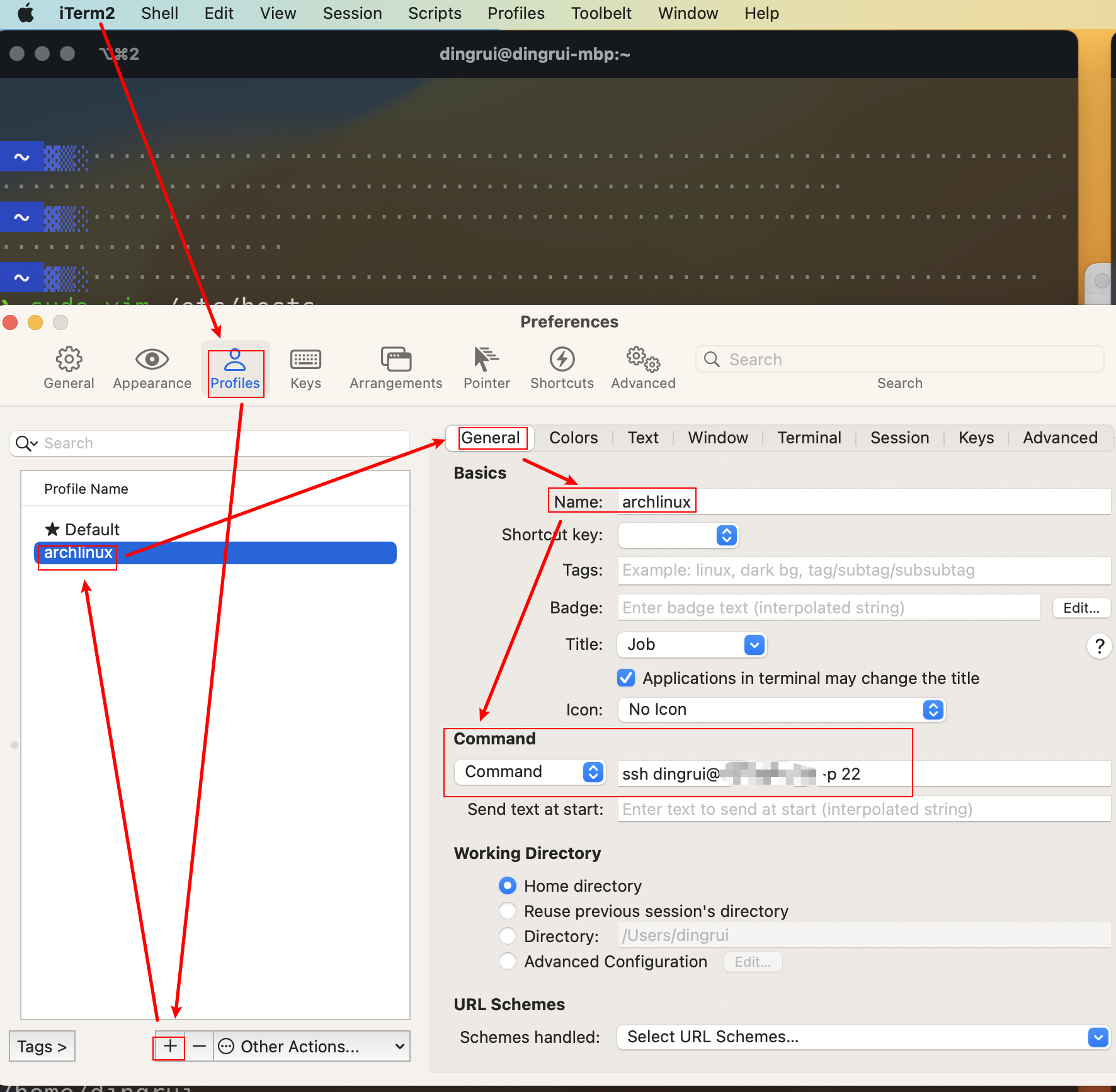Viewport: 1116px width, 1092px height.
Task: Click the Tags > button
Action: pyautogui.click(x=42, y=1046)
